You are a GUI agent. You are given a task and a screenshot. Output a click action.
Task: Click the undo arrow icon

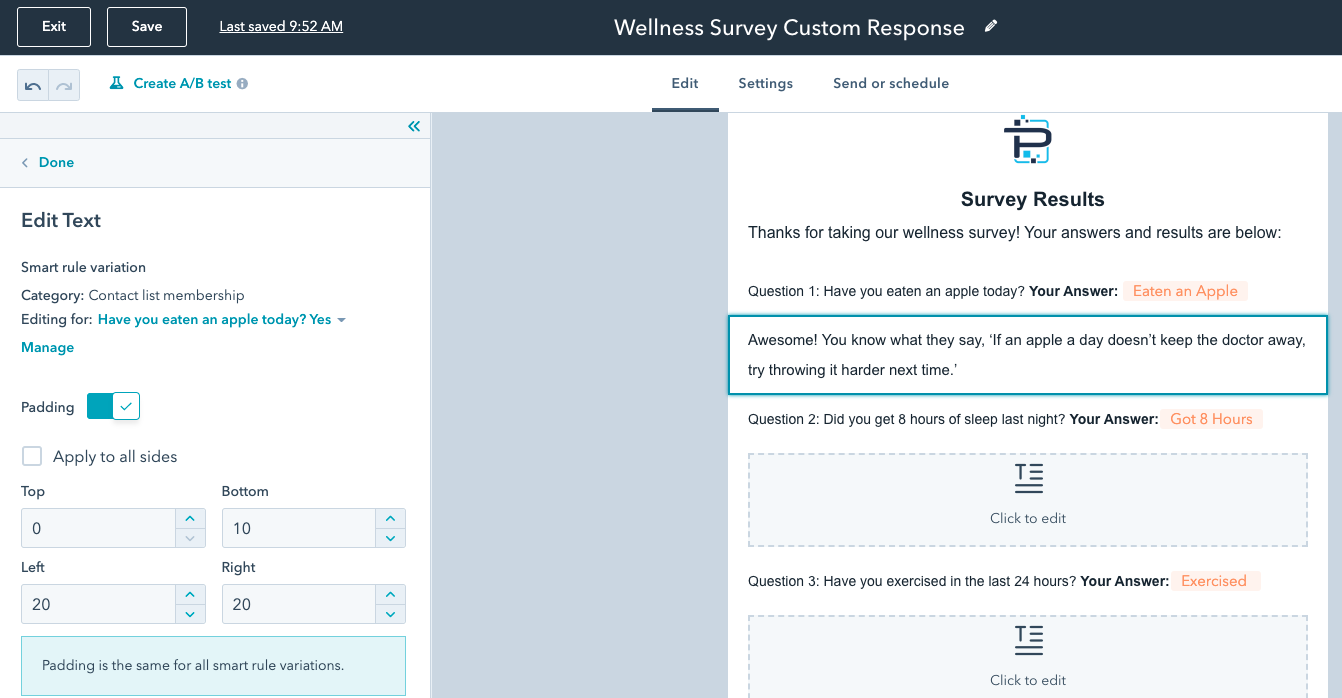[x=33, y=86]
